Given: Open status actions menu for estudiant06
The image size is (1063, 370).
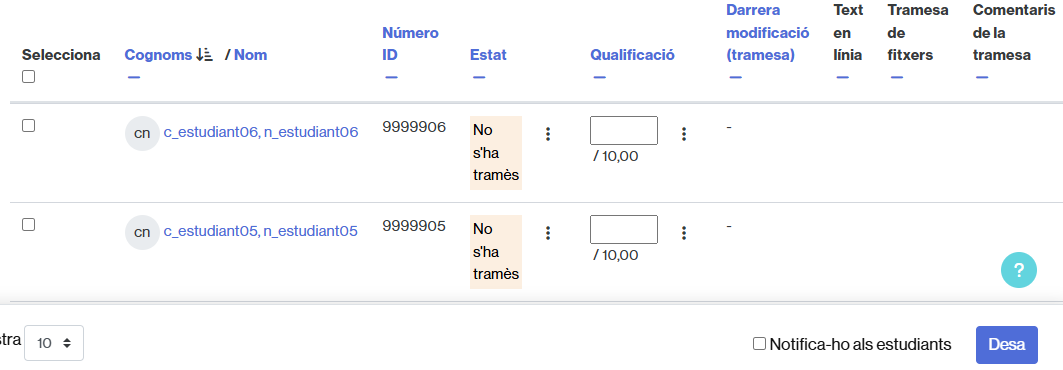Looking at the screenshot, I should click(548, 134).
